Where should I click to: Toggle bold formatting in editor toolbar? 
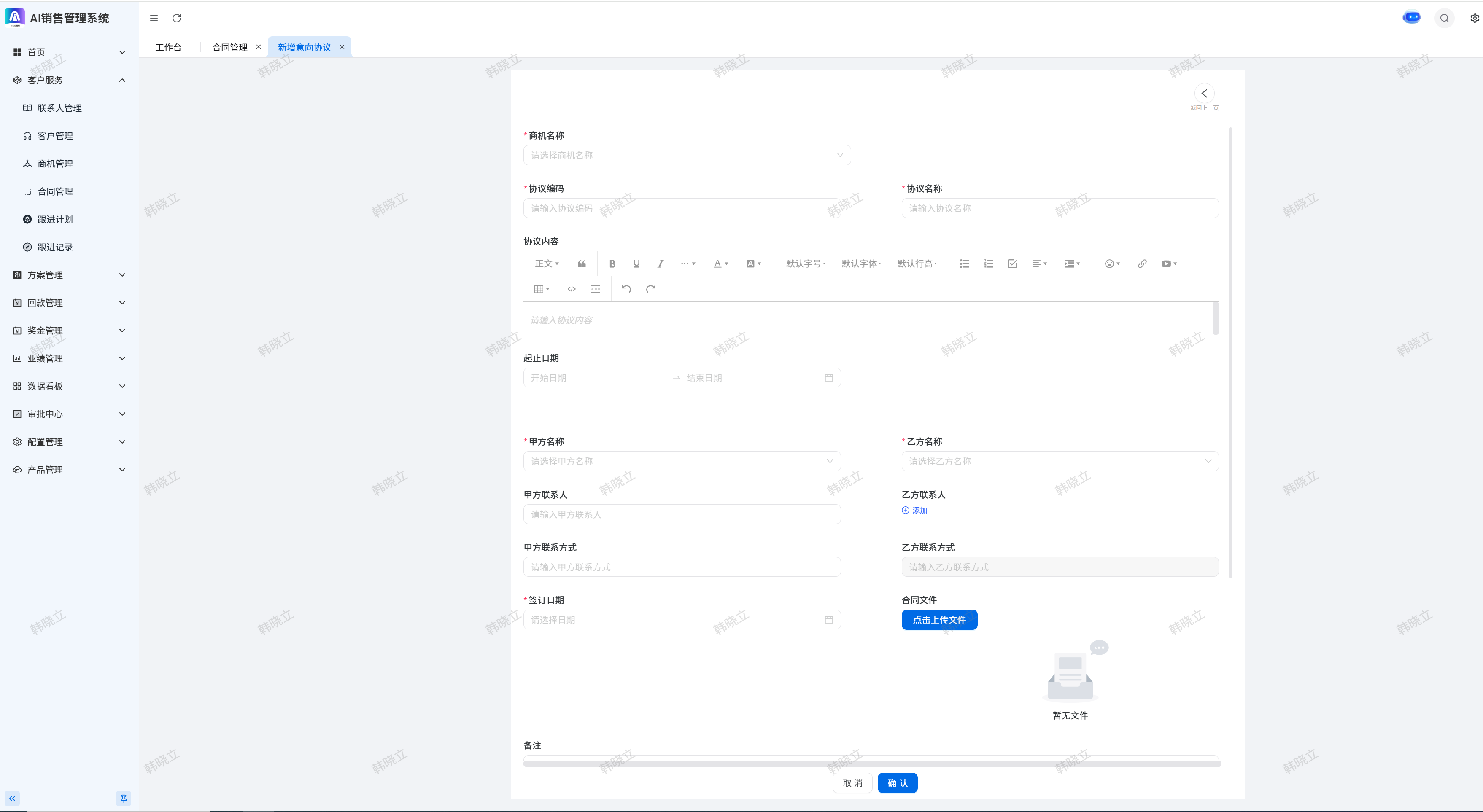coord(612,263)
